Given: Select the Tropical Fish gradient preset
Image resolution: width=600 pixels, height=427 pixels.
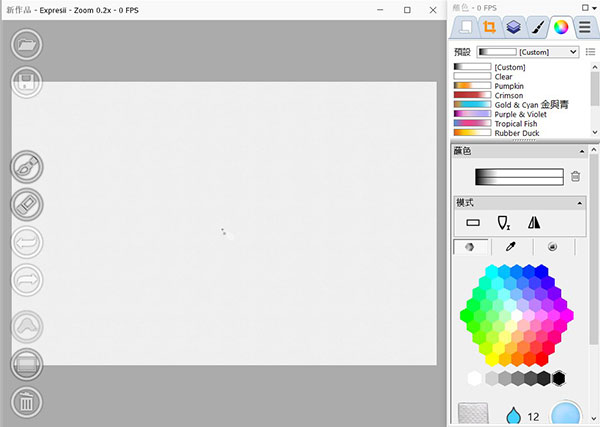Looking at the screenshot, I should pyautogui.click(x=495, y=124).
